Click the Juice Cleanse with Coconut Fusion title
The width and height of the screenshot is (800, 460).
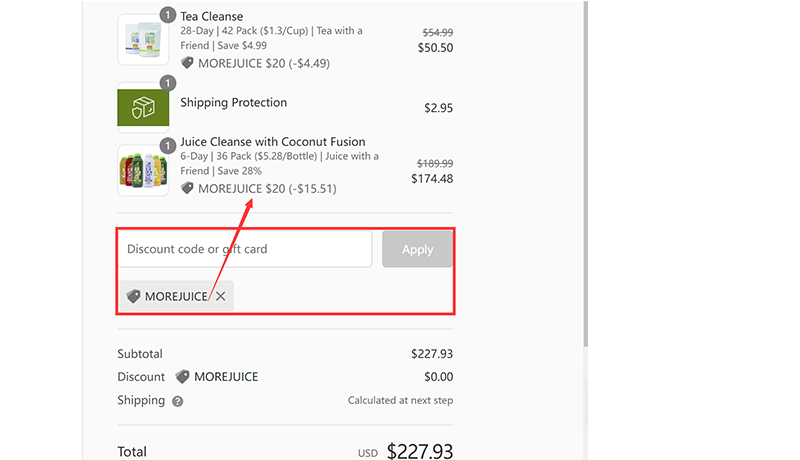click(x=272, y=142)
